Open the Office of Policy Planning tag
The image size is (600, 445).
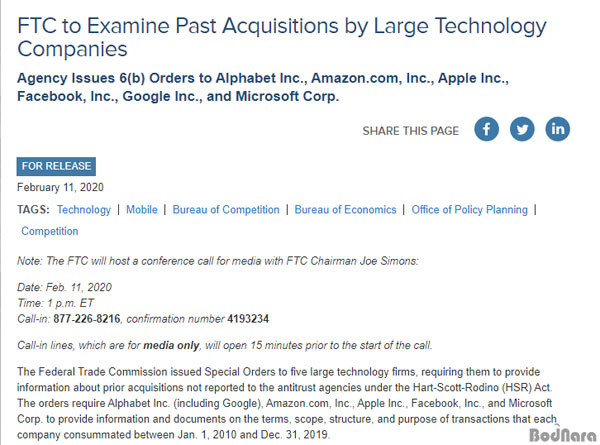pyautogui.click(x=470, y=210)
